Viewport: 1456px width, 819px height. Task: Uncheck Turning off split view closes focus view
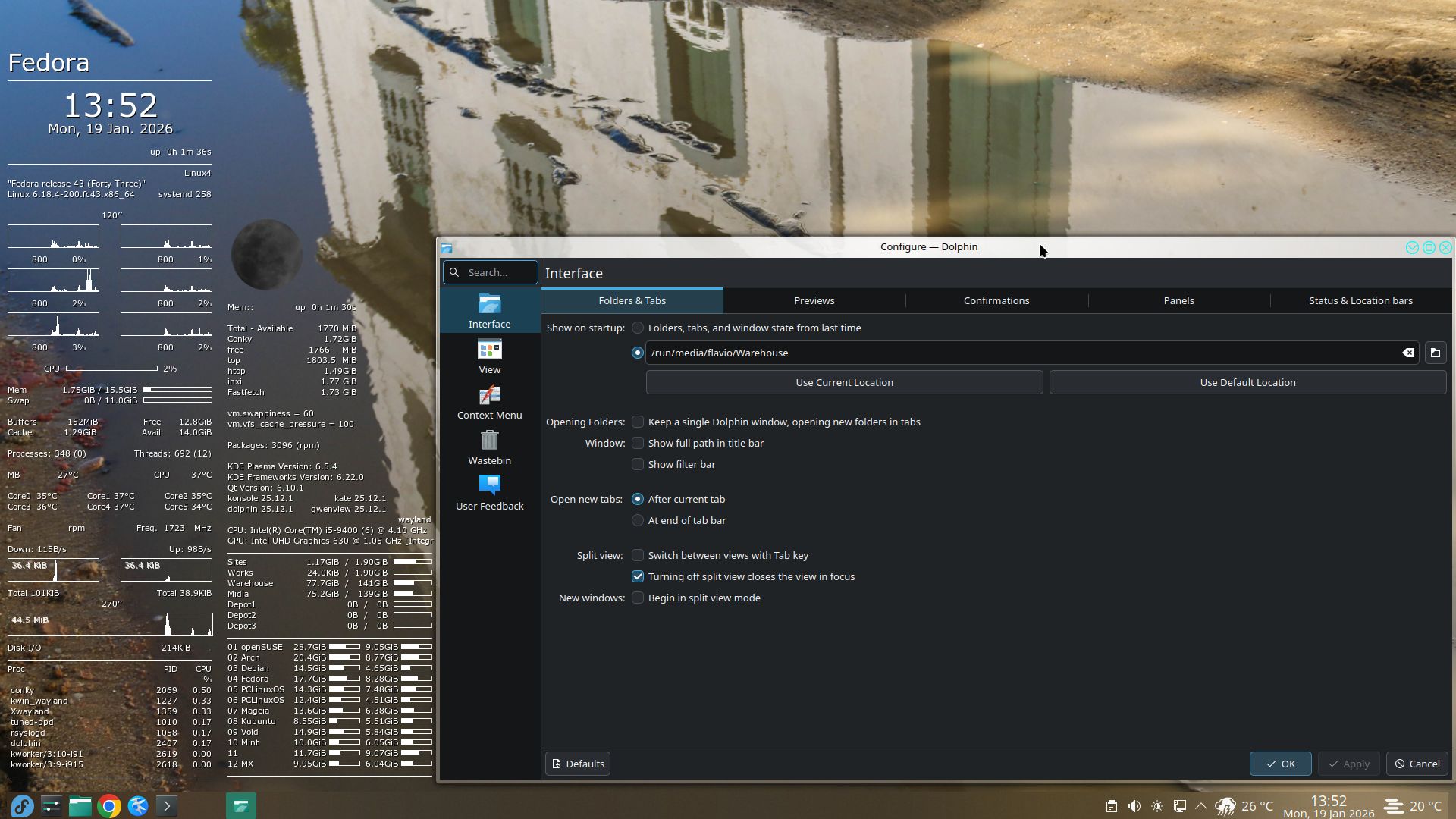point(638,576)
